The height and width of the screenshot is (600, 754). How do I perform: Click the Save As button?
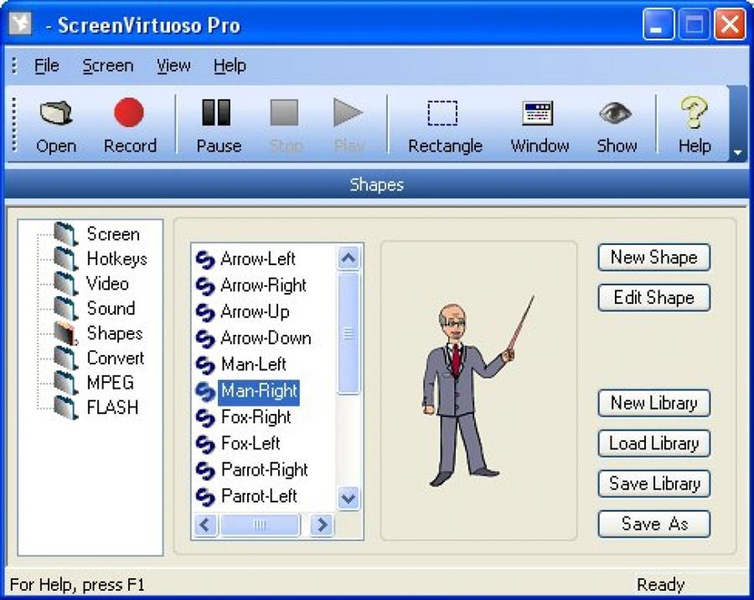click(654, 524)
